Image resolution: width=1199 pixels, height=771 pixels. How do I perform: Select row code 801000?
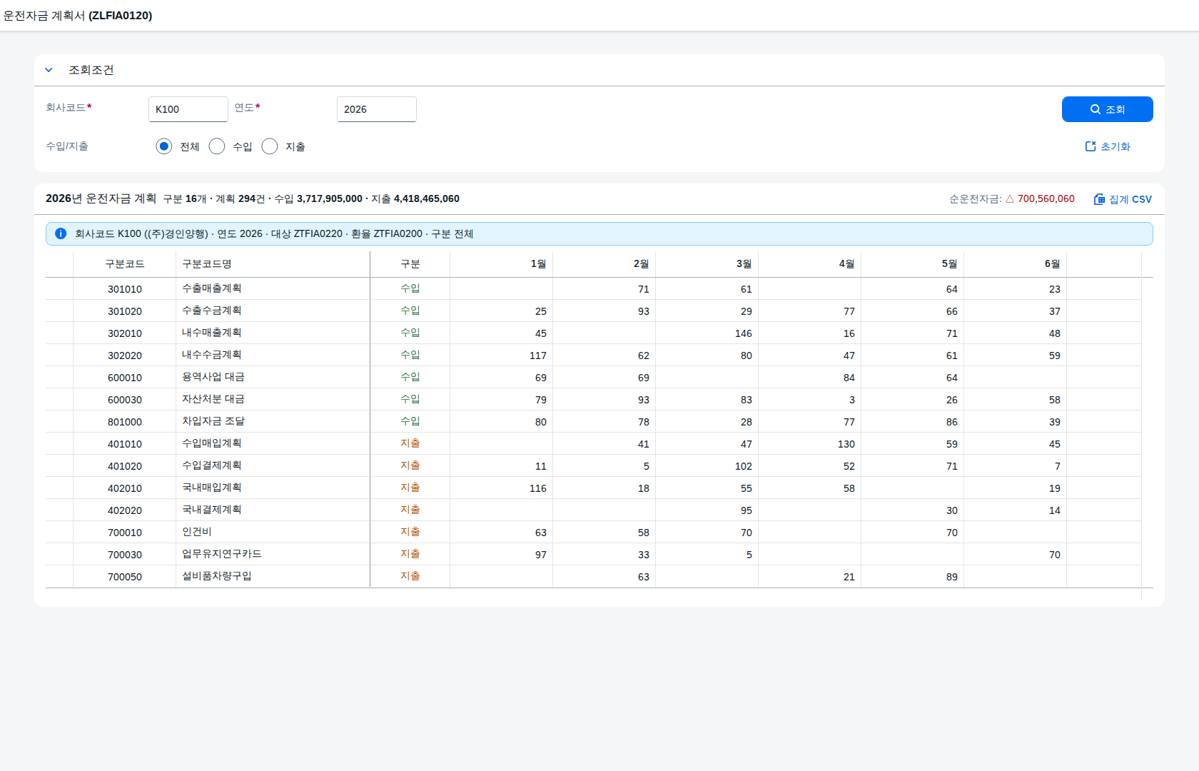pyautogui.click(x=125, y=422)
